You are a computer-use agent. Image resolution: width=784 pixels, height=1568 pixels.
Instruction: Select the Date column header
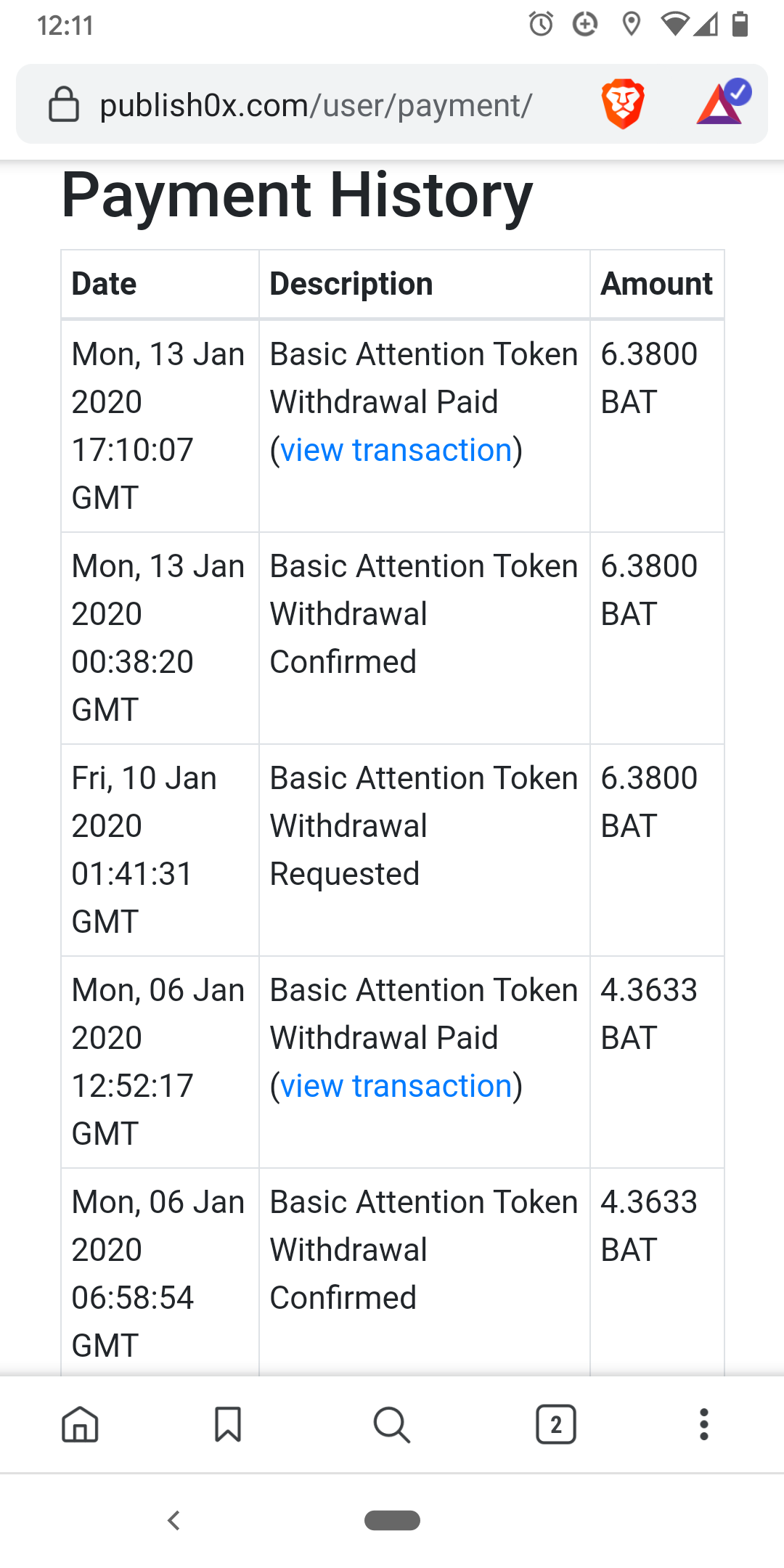(x=104, y=284)
